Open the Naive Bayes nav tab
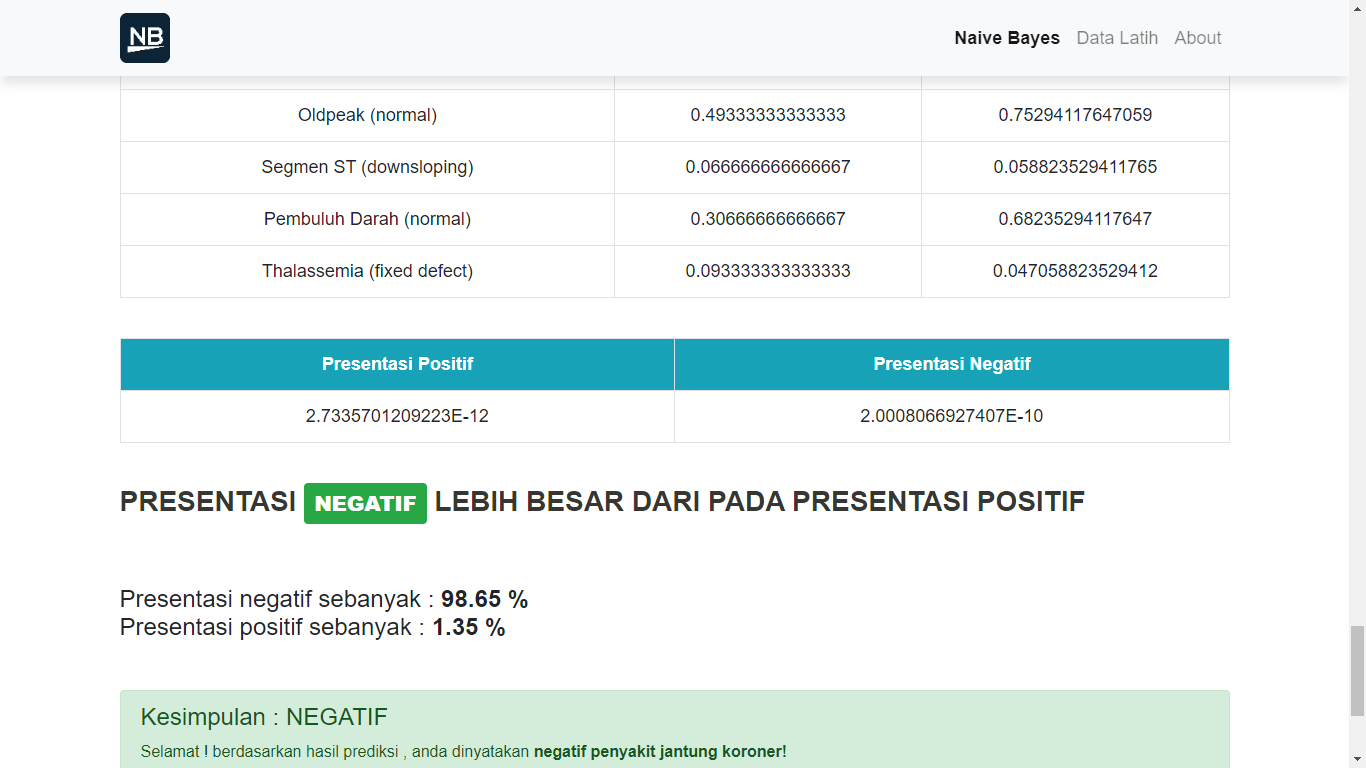Viewport: 1366px width, 768px height. (x=1006, y=38)
